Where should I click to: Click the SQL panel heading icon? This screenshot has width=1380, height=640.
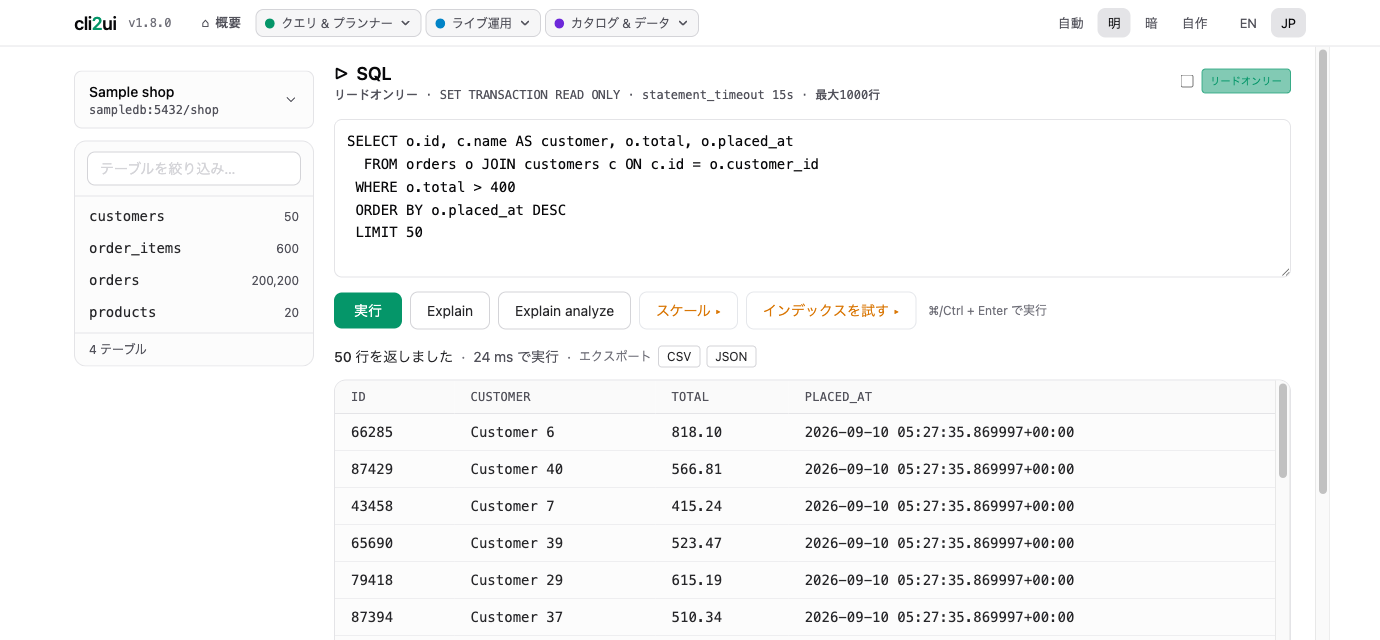click(x=341, y=73)
